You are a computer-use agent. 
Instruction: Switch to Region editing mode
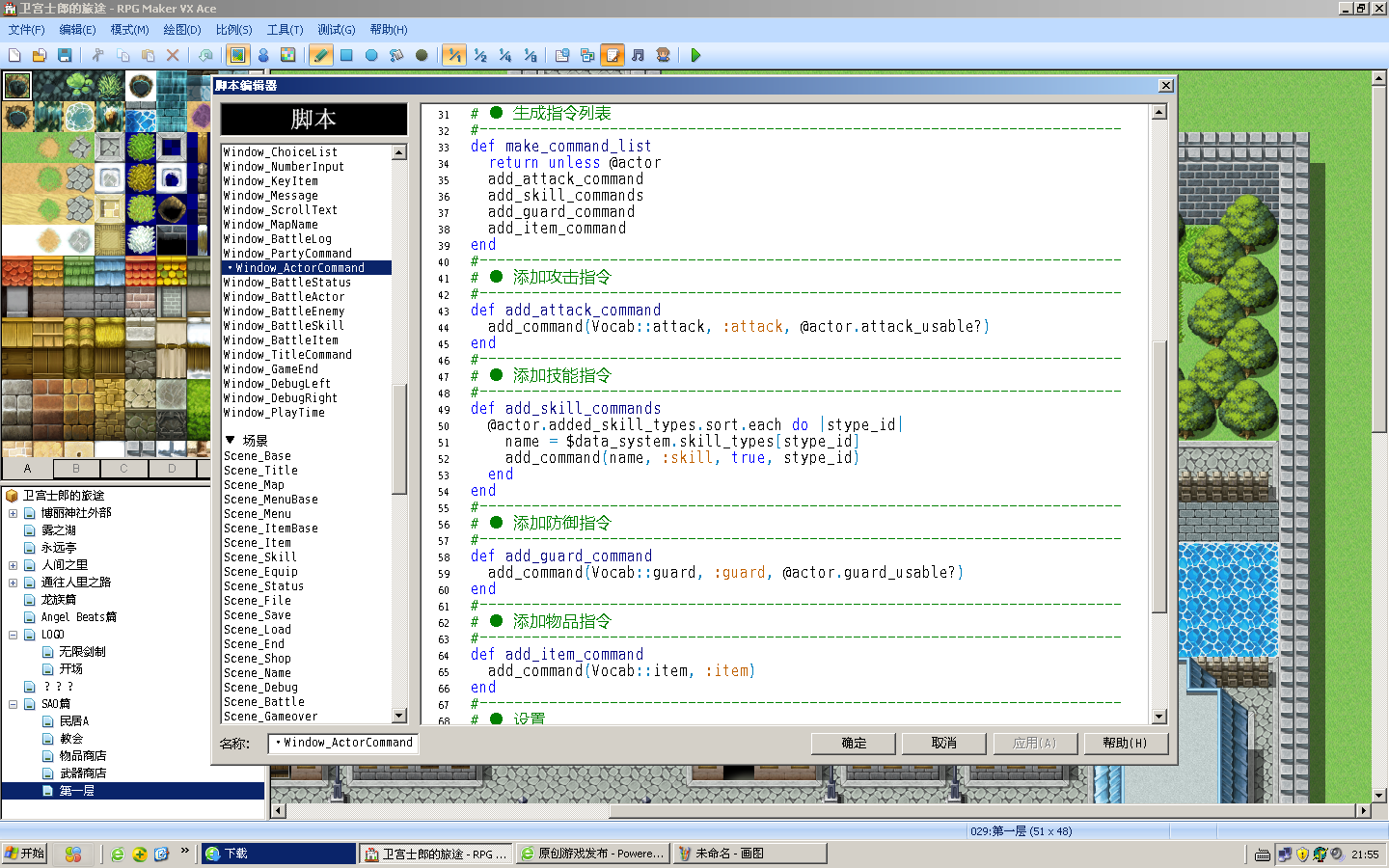point(287,56)
